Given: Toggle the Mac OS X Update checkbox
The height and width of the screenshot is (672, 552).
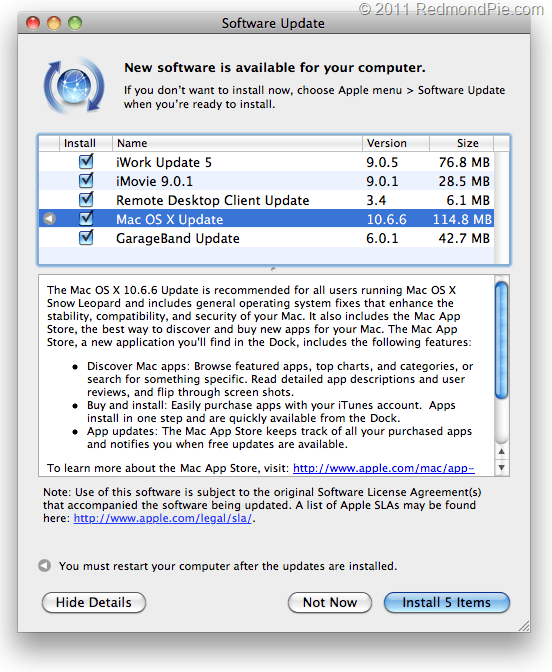Looking at the screenshot, I should [86, 219].
